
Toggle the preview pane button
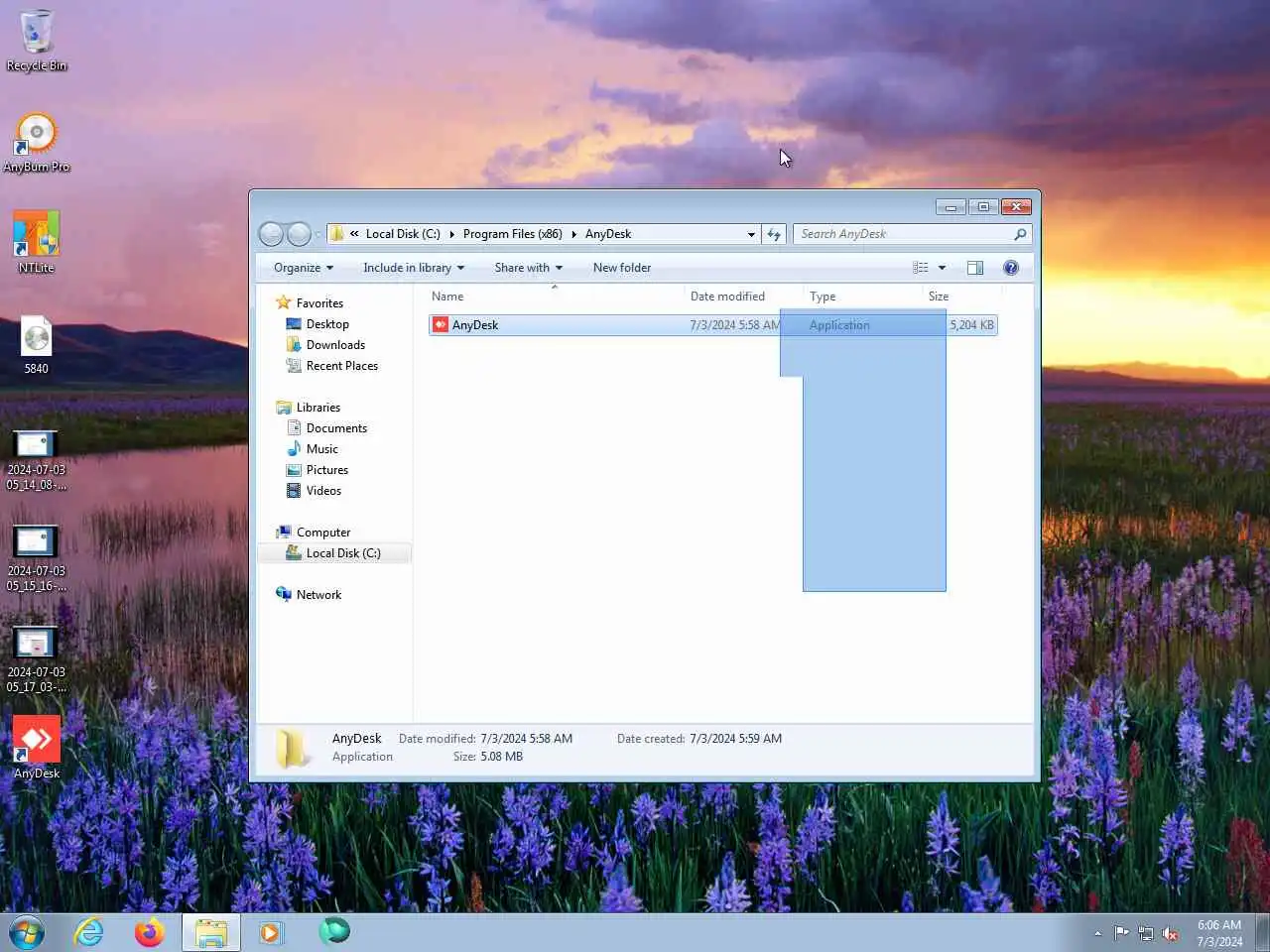[x=975, y=268]
